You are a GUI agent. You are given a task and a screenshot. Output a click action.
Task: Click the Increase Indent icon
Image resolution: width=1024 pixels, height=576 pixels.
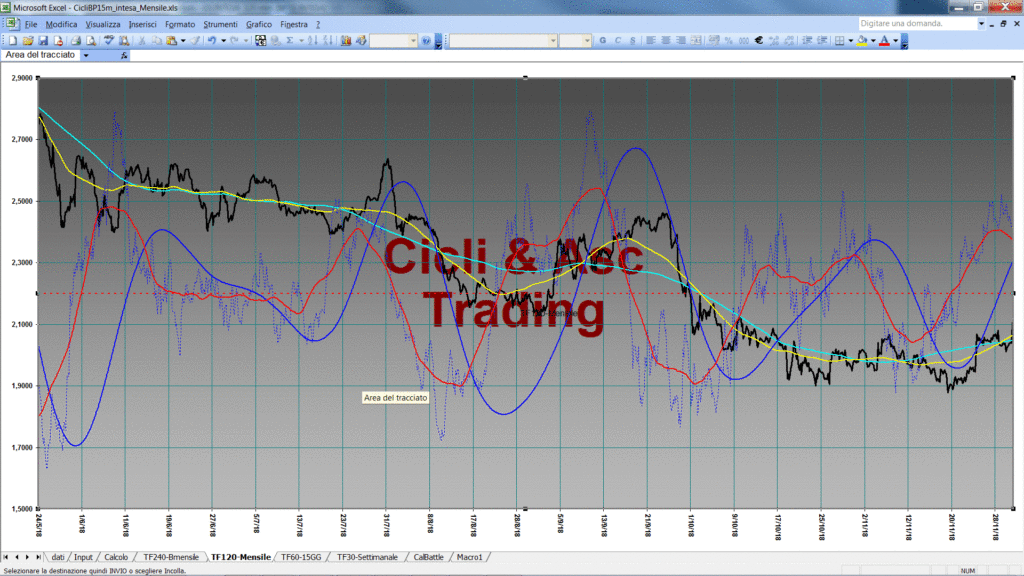click(x=822, y=40)
